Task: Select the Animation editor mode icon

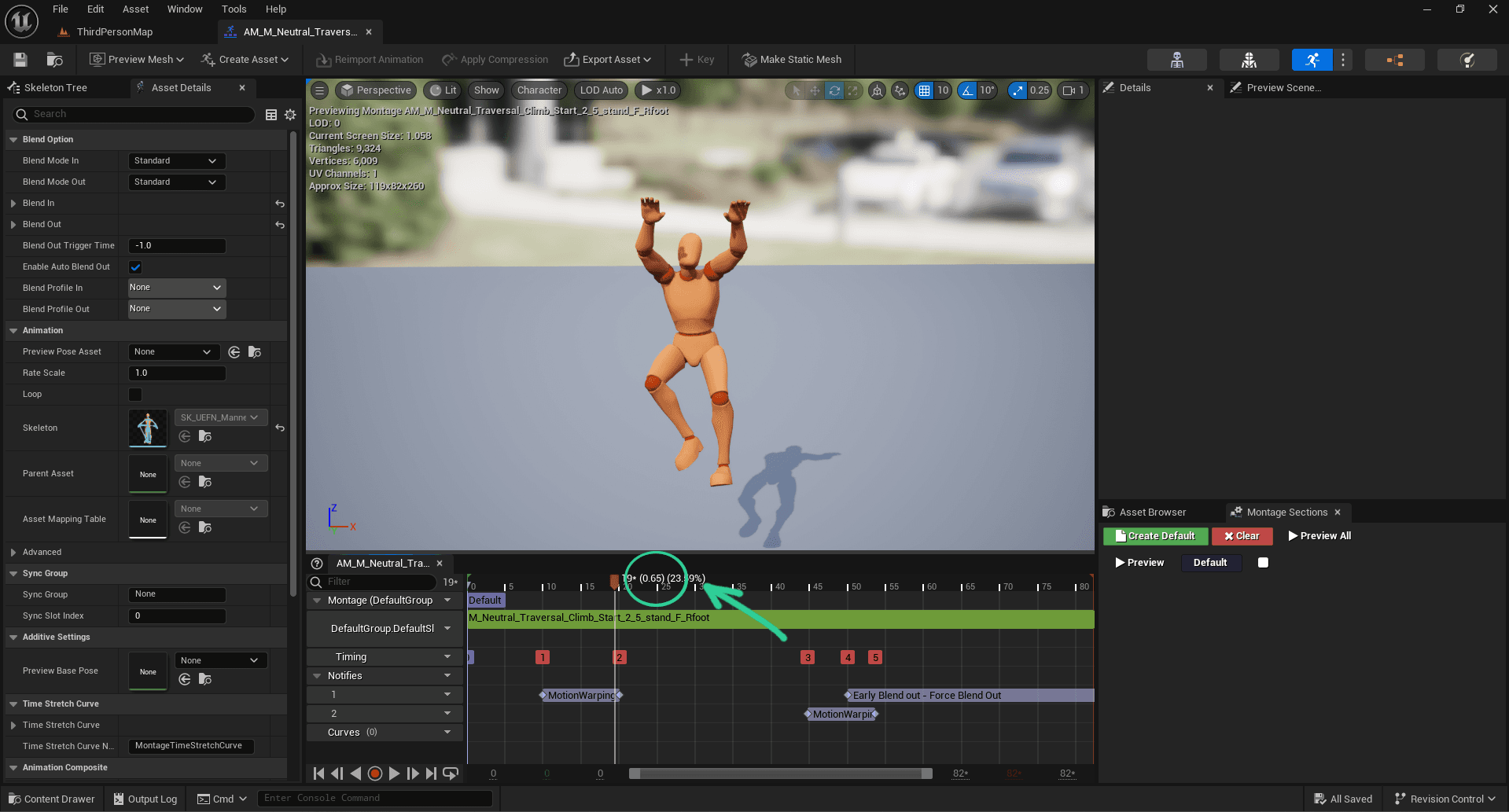Action: tap(1312, 60)
